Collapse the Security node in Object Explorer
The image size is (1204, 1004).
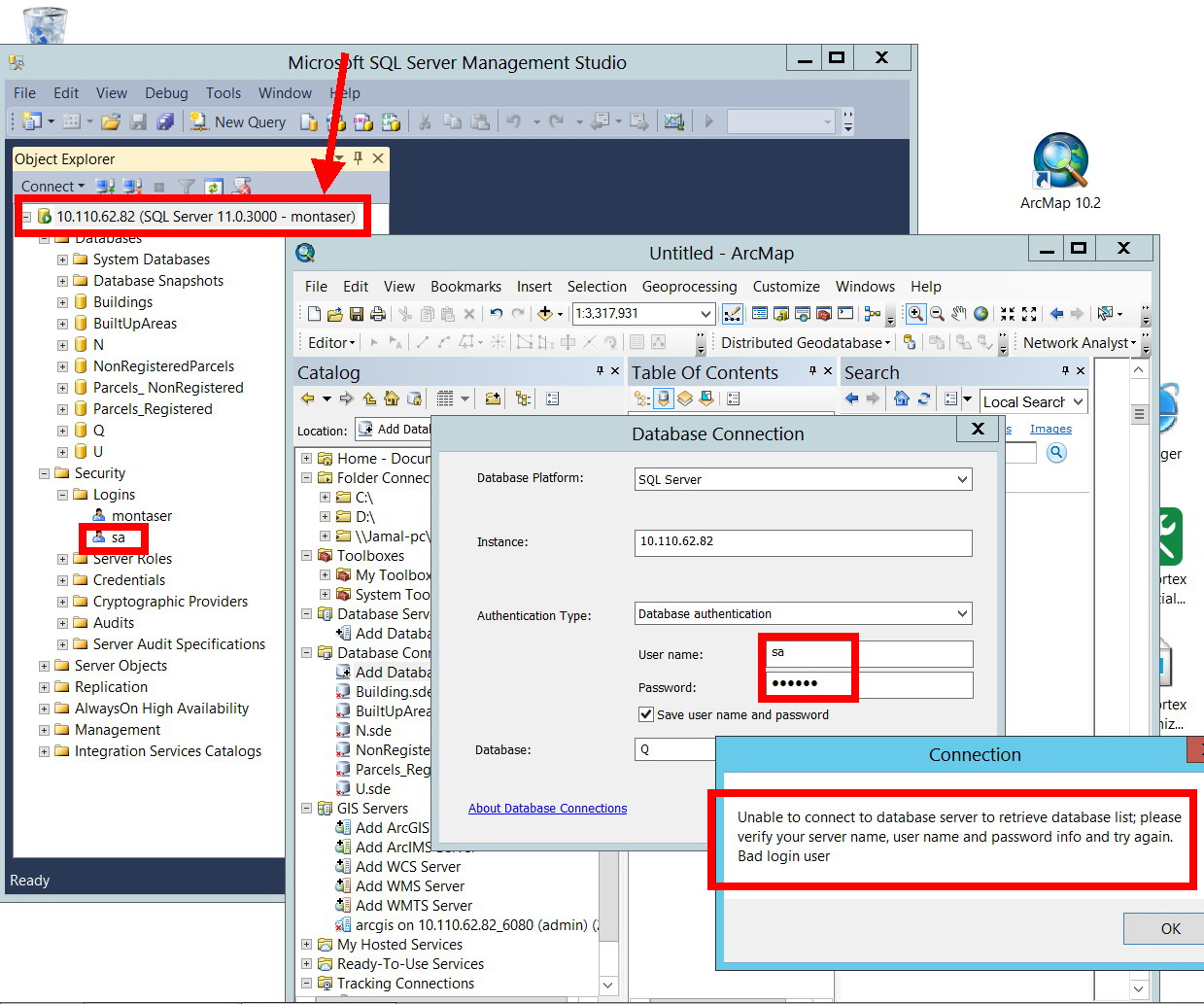(44, 473)
